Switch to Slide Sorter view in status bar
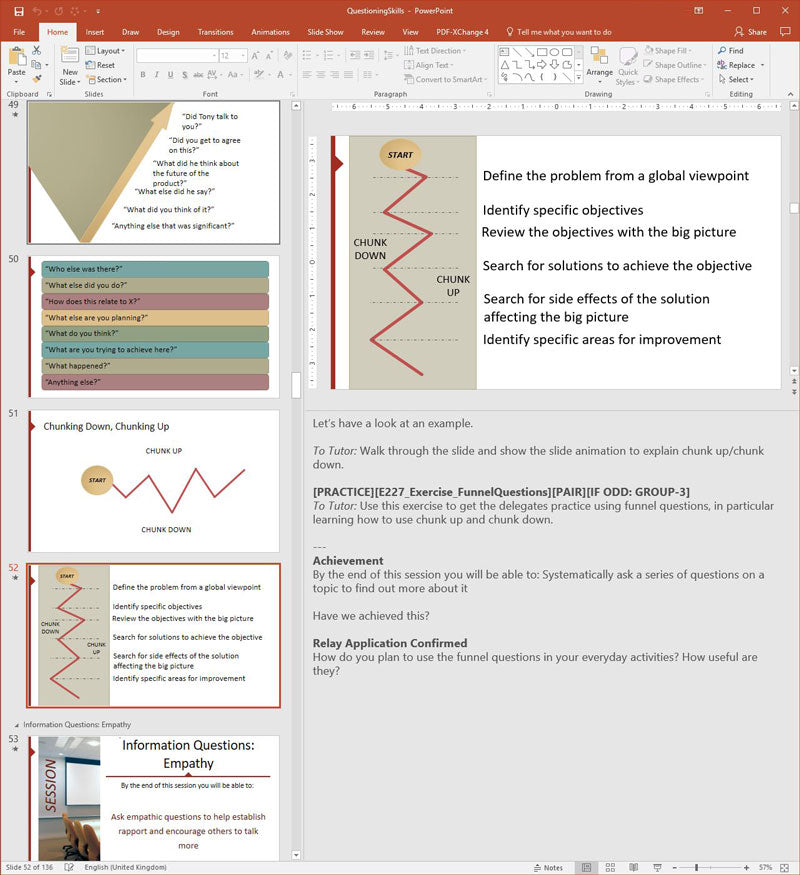 [x=610, y=867]
